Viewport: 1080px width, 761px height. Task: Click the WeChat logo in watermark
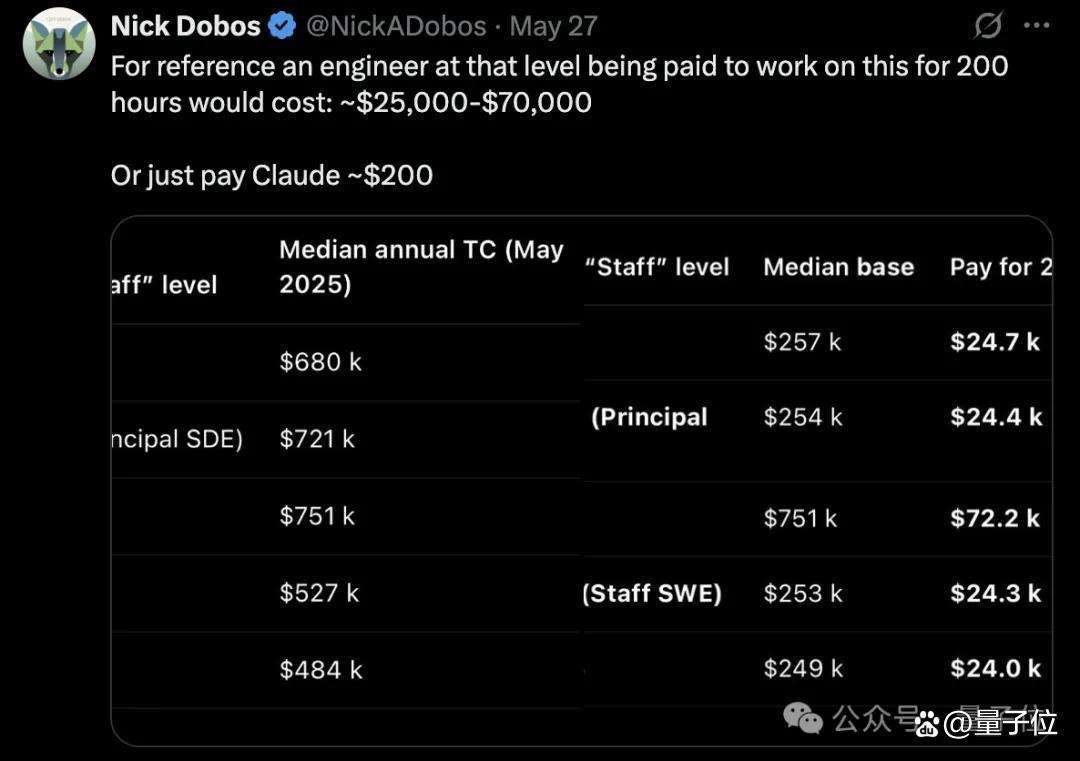click(802, 718)
